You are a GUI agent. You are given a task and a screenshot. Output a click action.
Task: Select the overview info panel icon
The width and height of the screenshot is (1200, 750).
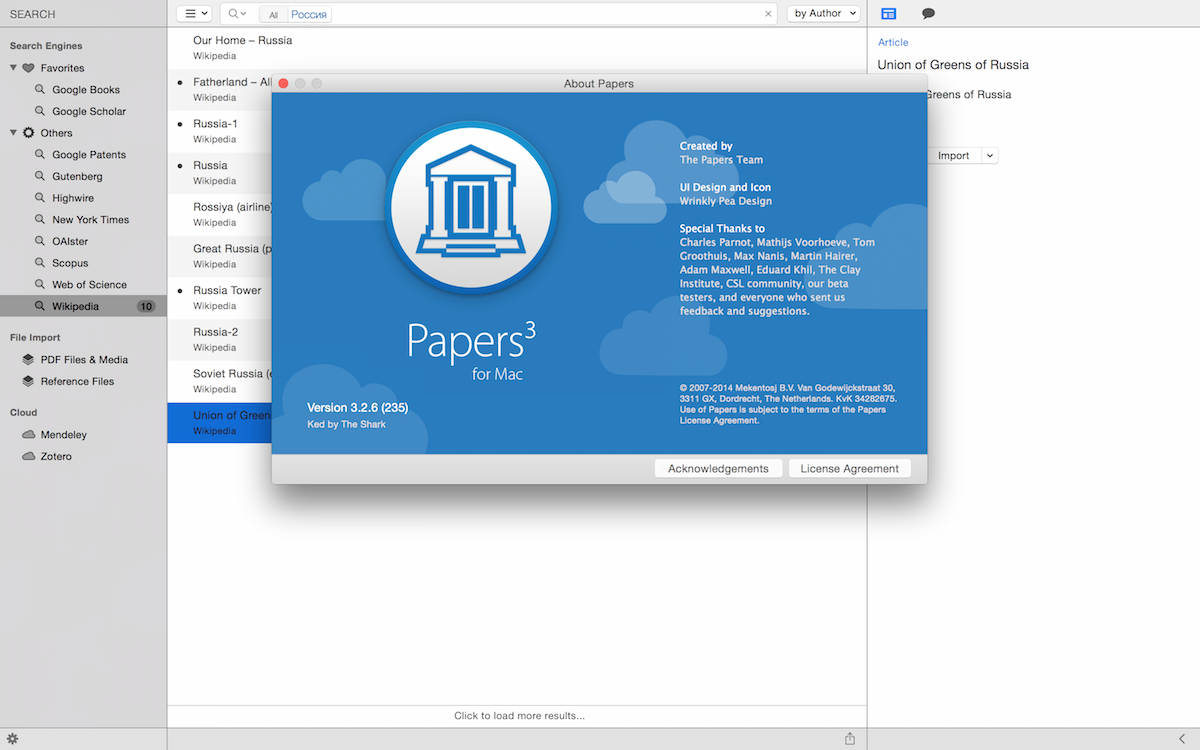[888, 14]
